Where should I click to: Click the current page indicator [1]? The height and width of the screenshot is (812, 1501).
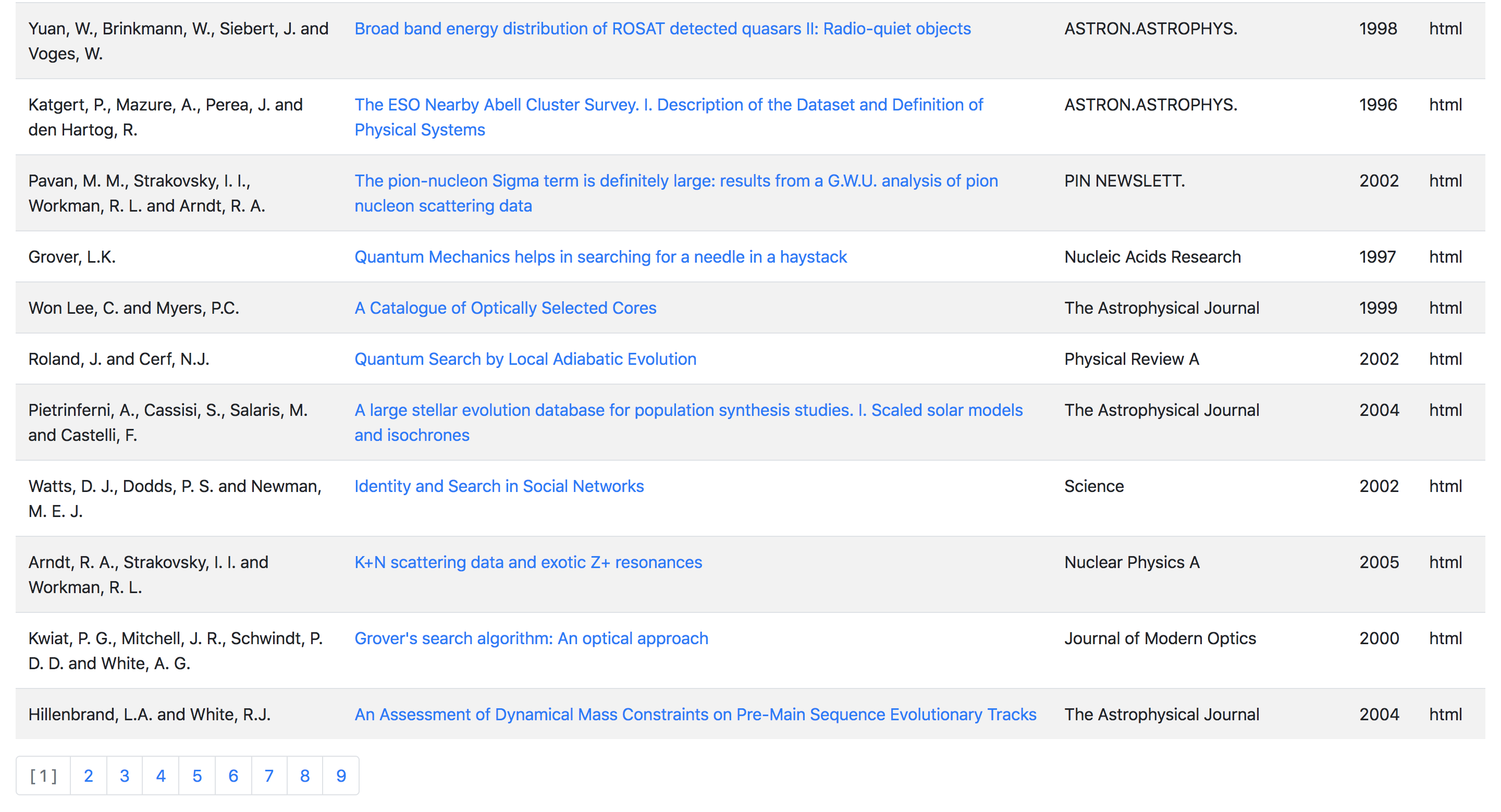(x=43, y=776)
